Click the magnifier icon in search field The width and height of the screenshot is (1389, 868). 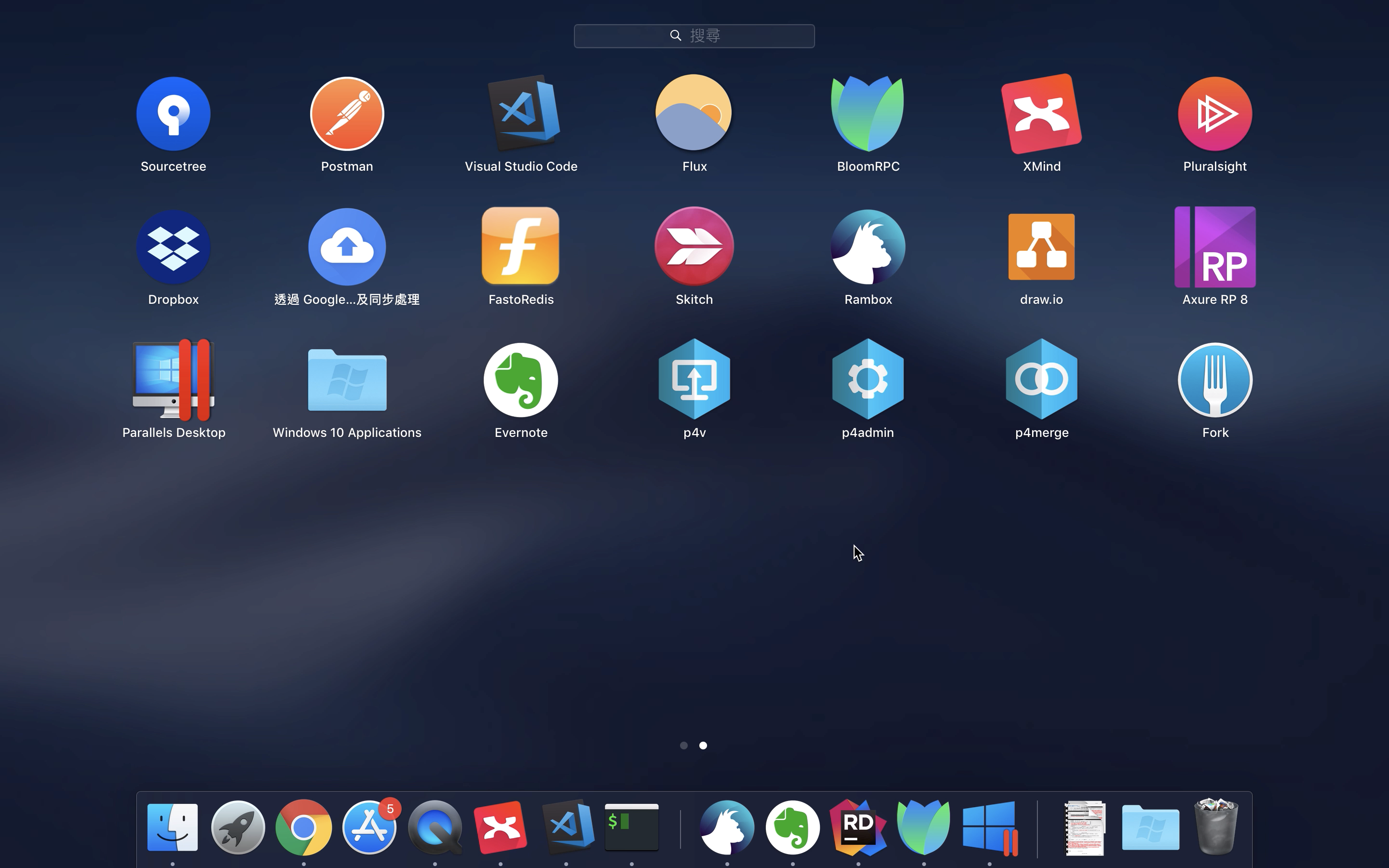pos(676,36)
